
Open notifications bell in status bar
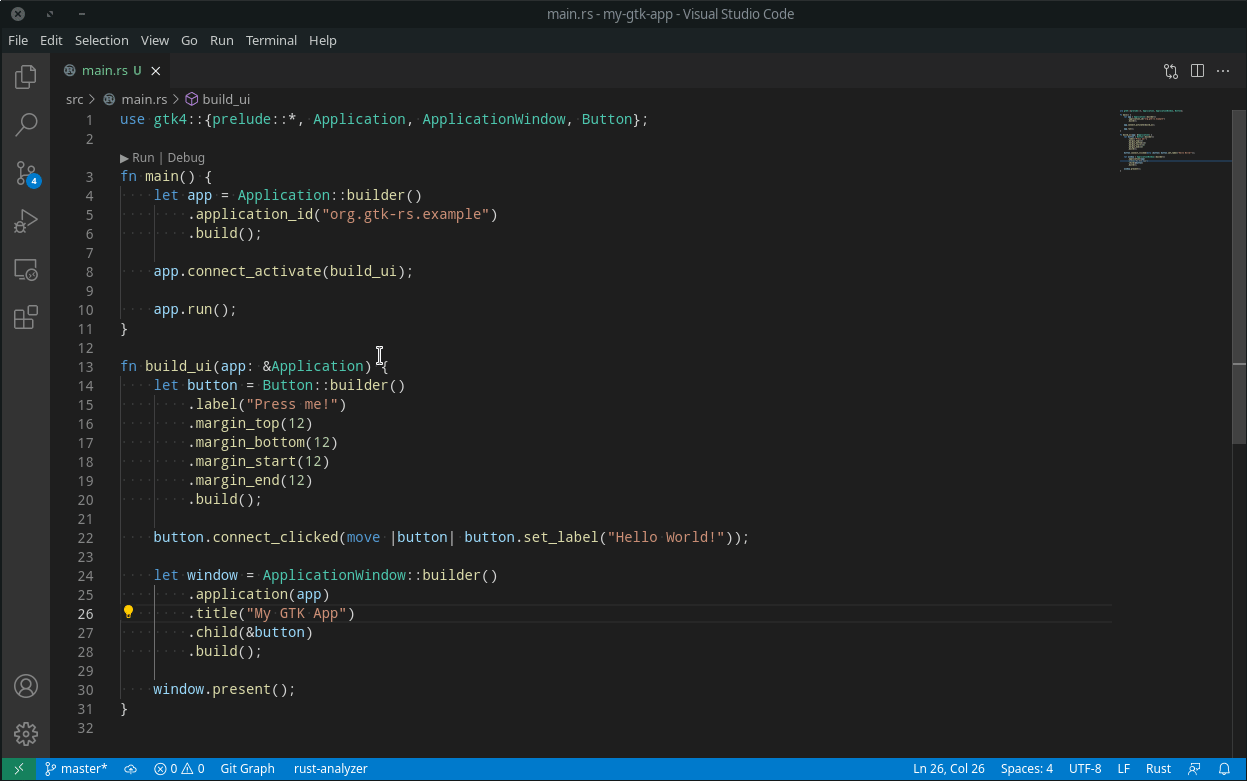coord(1225,769)
